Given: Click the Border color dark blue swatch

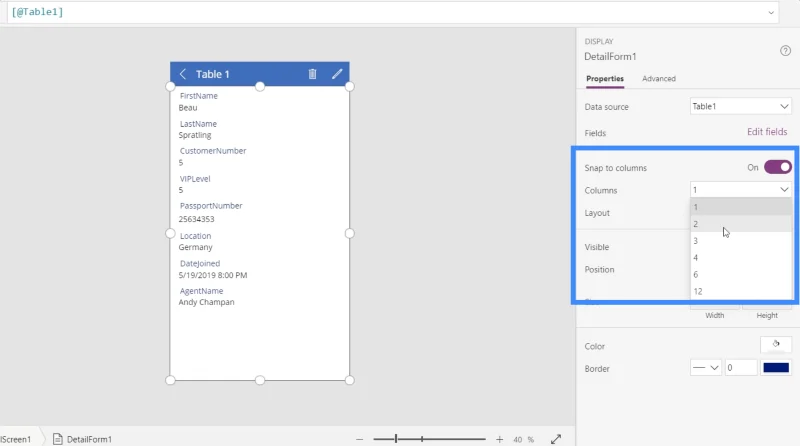Looking at the screenshot, I should point(776,367).
